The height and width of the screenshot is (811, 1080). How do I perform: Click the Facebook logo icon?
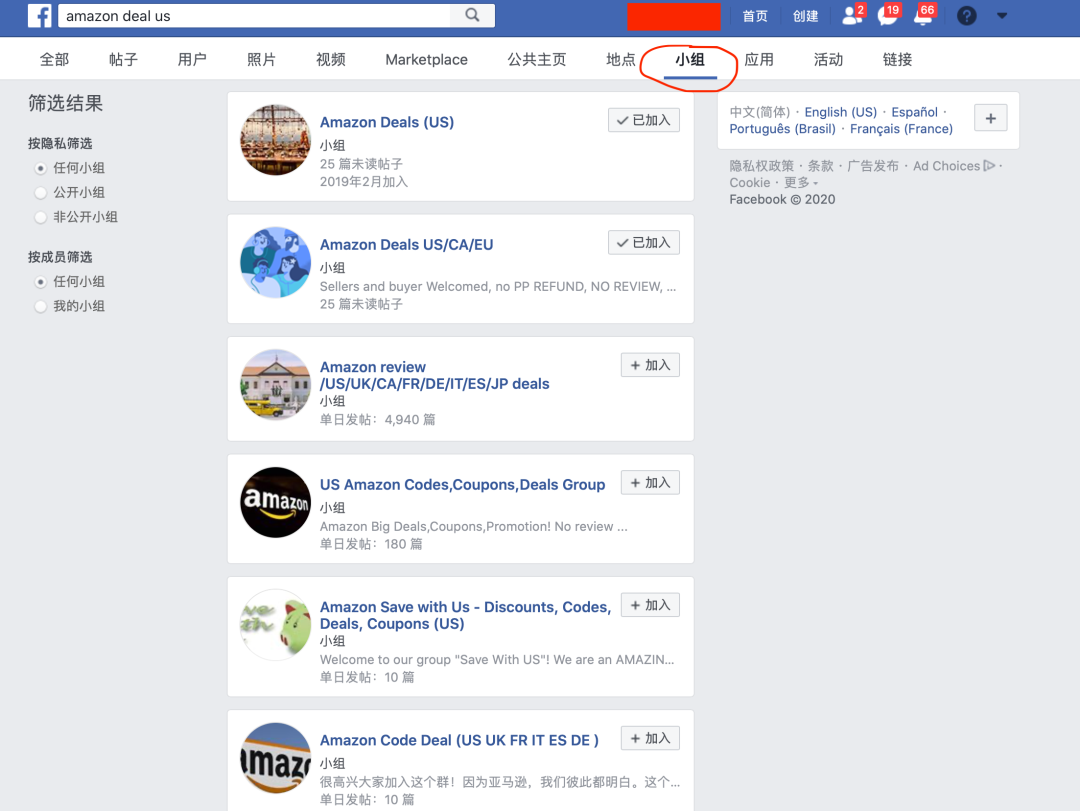(39, 15)
